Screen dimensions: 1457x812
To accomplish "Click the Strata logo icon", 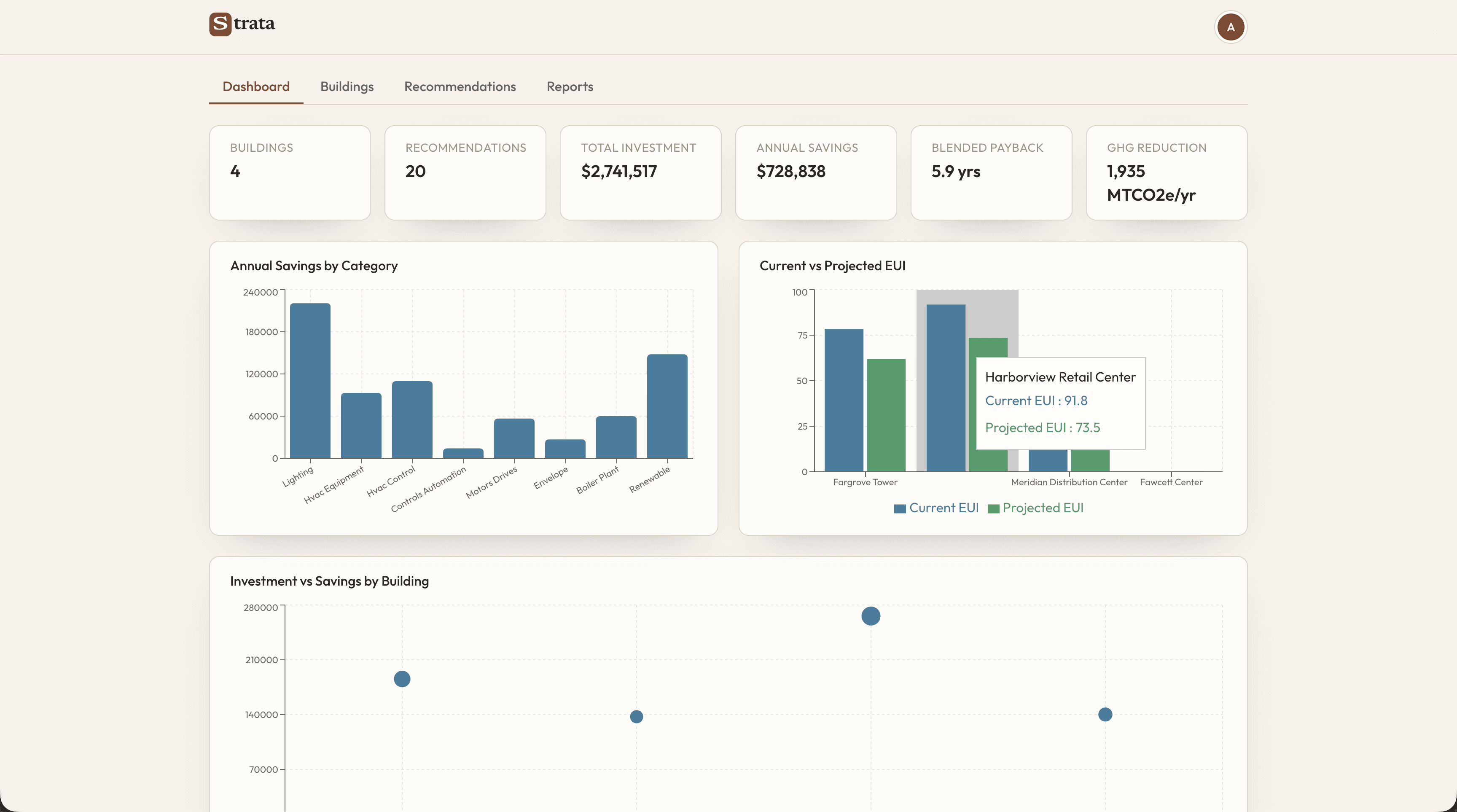I will pyautogui.click(x=220, y=24).
